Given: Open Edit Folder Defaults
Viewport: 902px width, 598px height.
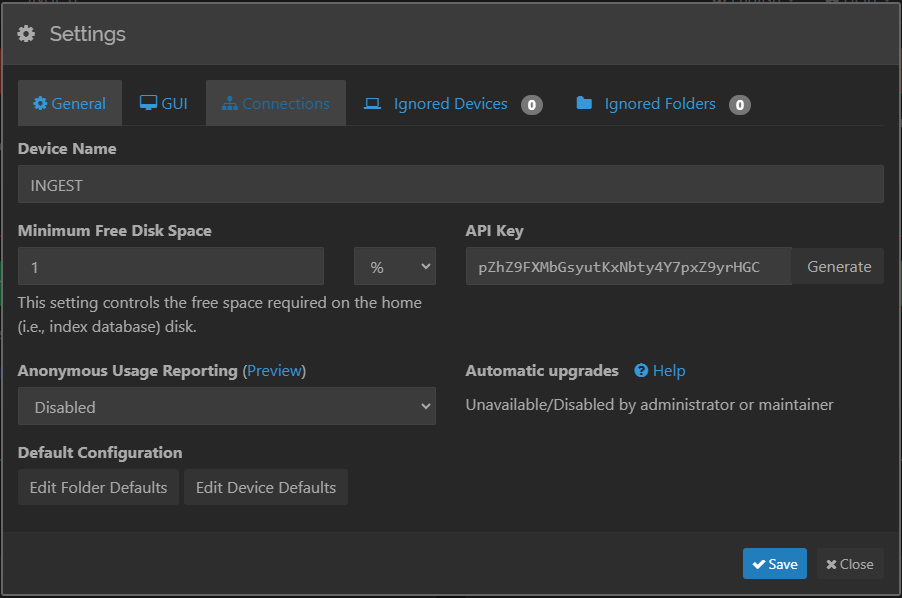Looking at the screenshot, I should point(98,487).
